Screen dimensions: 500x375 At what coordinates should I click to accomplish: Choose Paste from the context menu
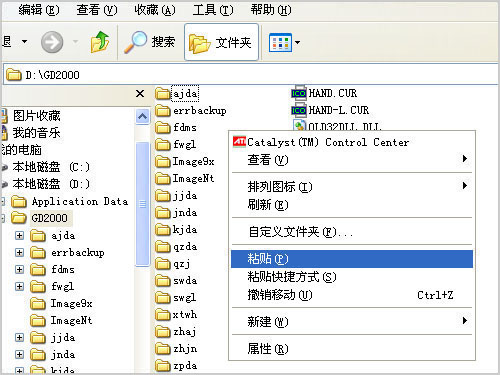[x=352, y=259]
